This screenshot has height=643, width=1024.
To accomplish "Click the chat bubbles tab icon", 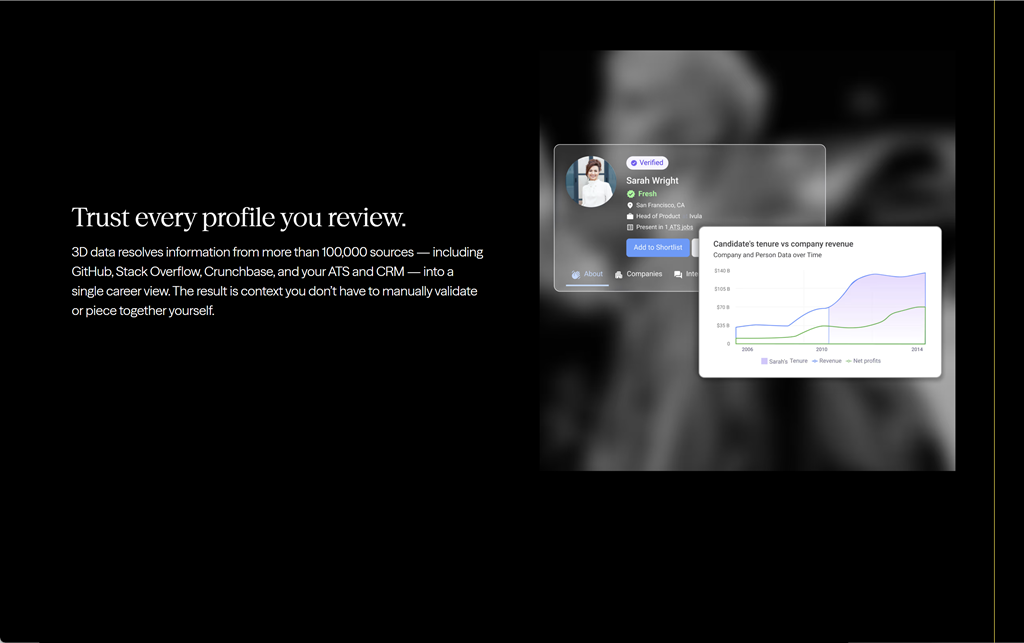I will click(678, 274).
